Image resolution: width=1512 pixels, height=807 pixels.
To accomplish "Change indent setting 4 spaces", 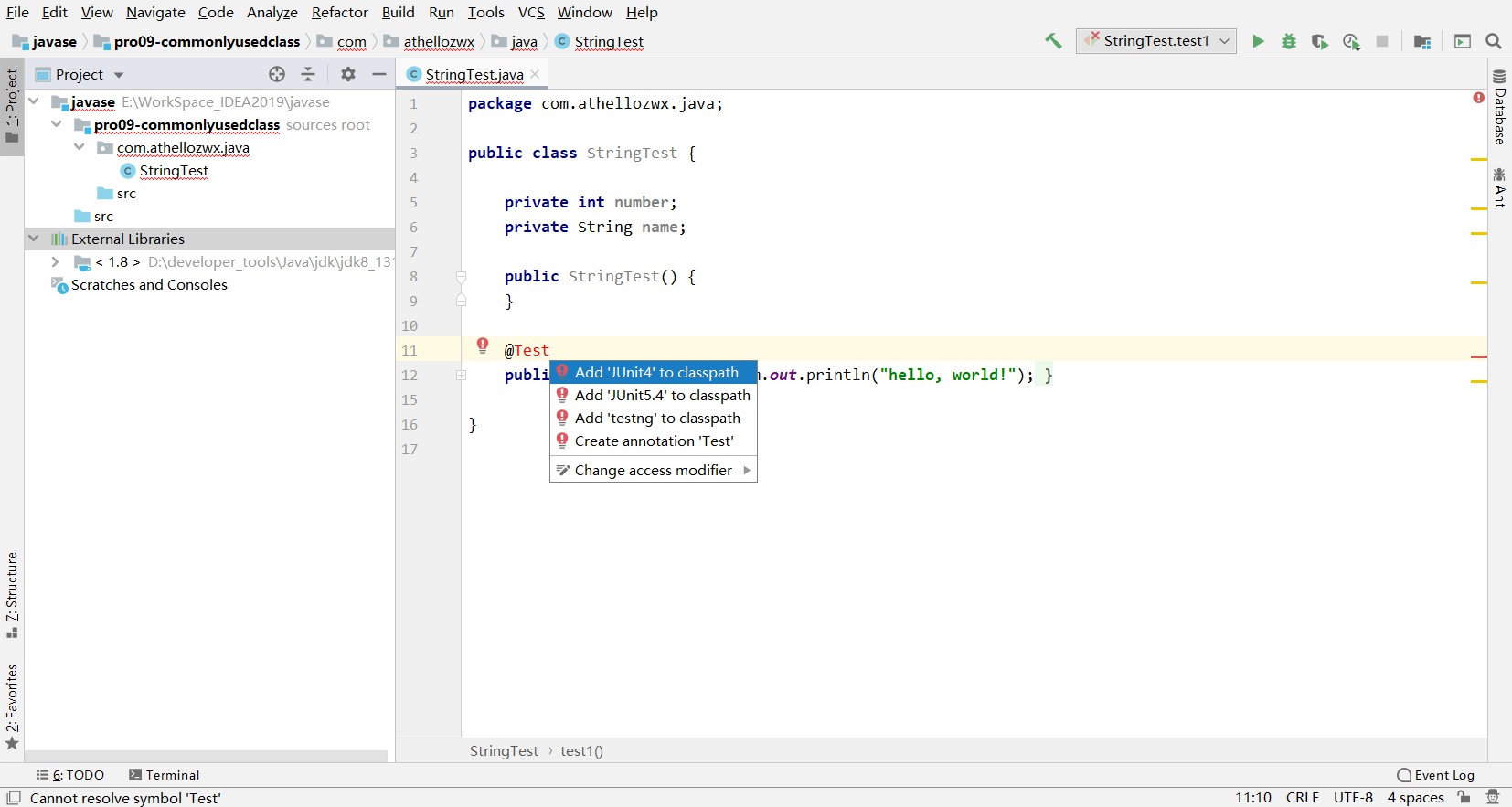I will coord(1415,797).
